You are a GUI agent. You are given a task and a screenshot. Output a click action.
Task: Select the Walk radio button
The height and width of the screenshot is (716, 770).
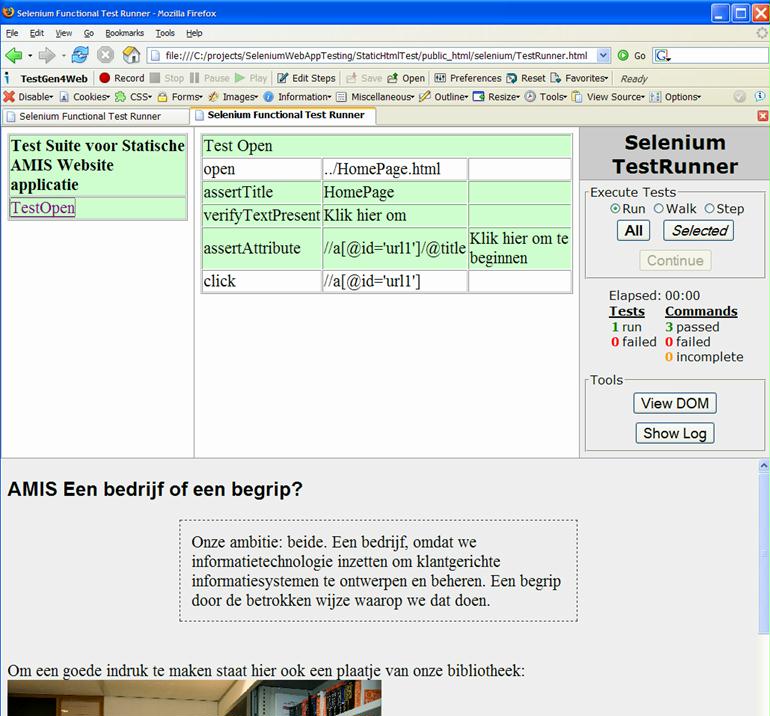pyautogui.click(x=658, y=209)
